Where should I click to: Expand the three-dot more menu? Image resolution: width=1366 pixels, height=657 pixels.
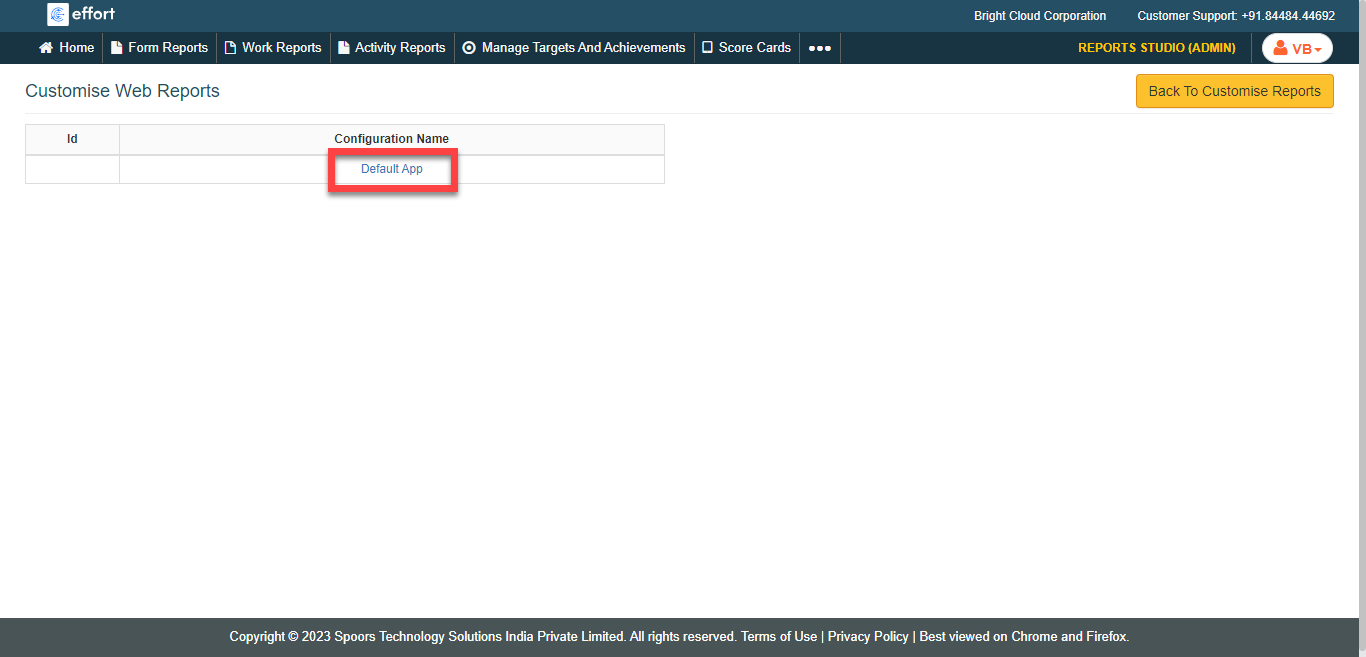[819, 48]
